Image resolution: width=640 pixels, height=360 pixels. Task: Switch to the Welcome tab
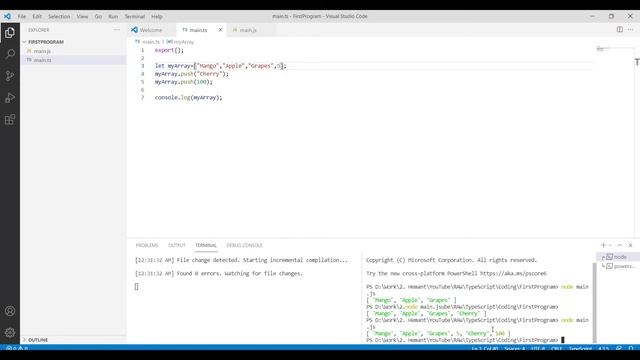(151, 30)
